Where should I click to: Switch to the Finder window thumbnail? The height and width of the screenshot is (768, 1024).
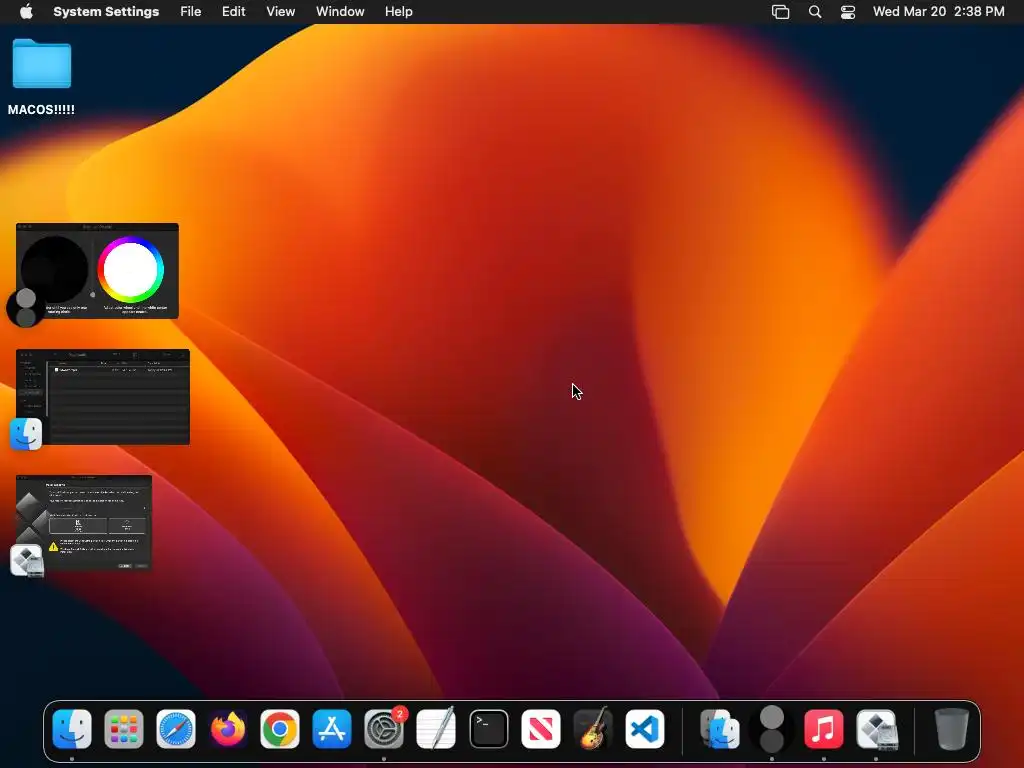[103, 397]
